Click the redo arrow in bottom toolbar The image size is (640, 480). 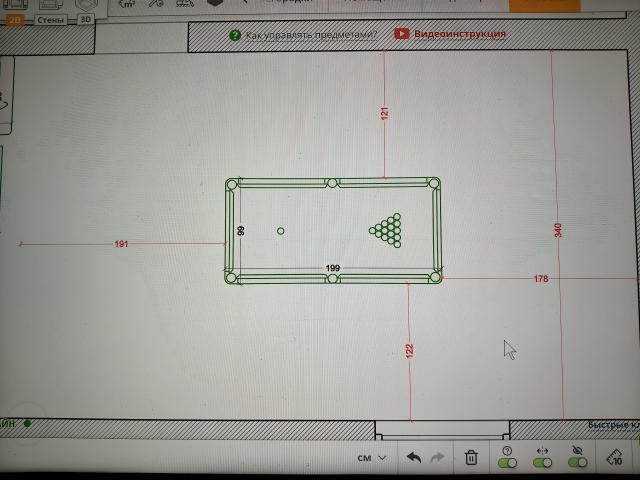point(437,458)
